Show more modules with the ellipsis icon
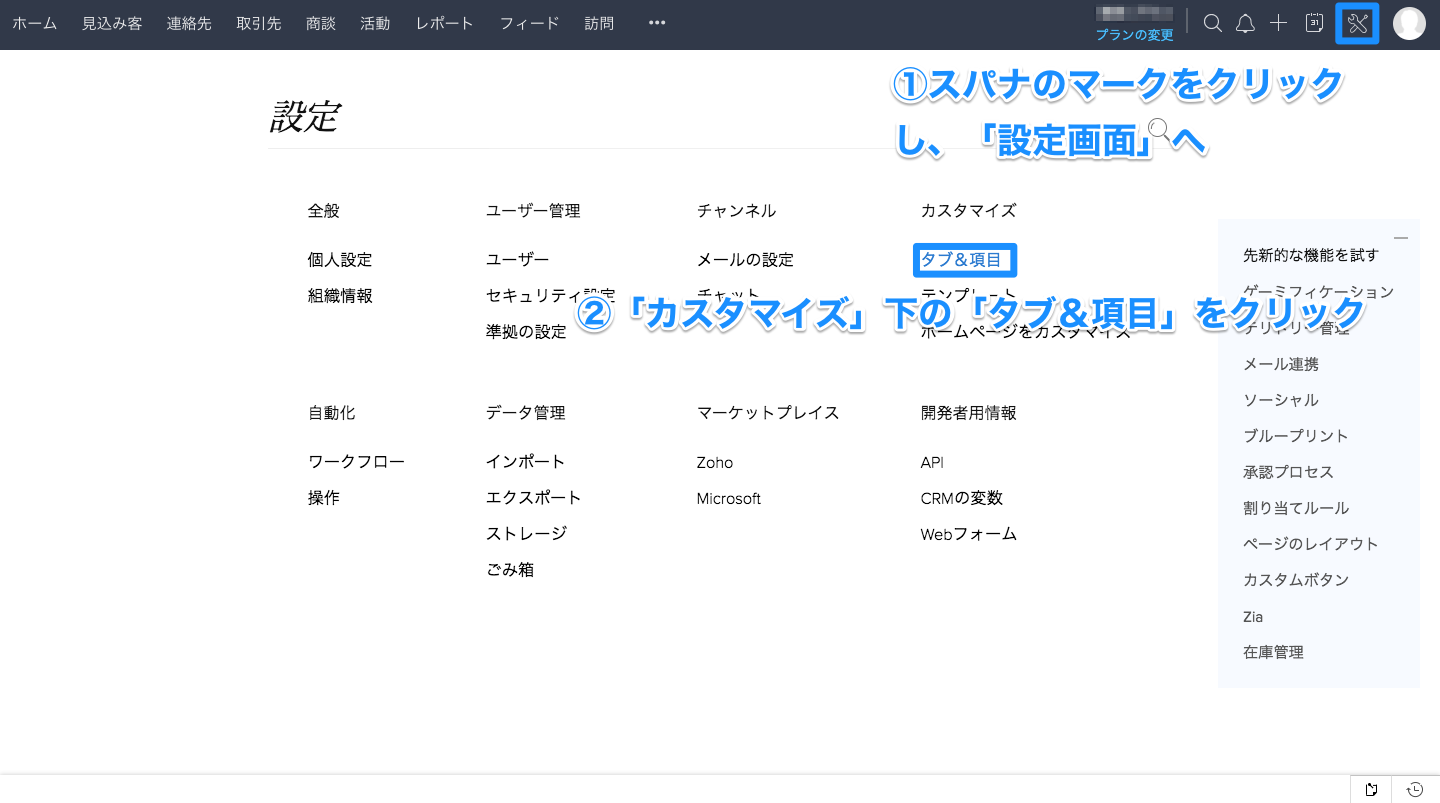The image size is (1440, 803). pyautogui.click(x=657, y=23)
